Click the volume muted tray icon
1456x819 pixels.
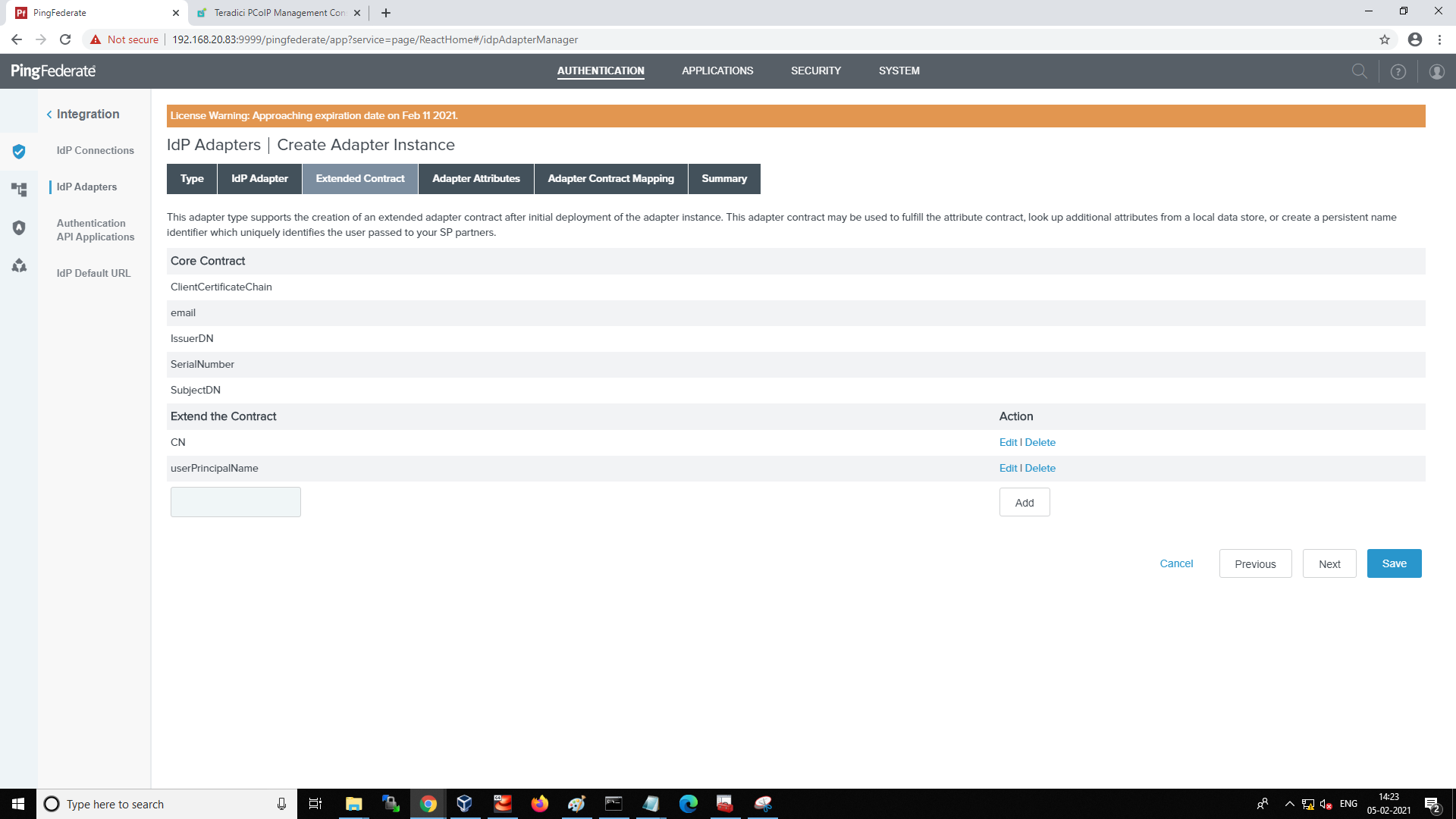pyautogui.click(x=1326, y=805)
